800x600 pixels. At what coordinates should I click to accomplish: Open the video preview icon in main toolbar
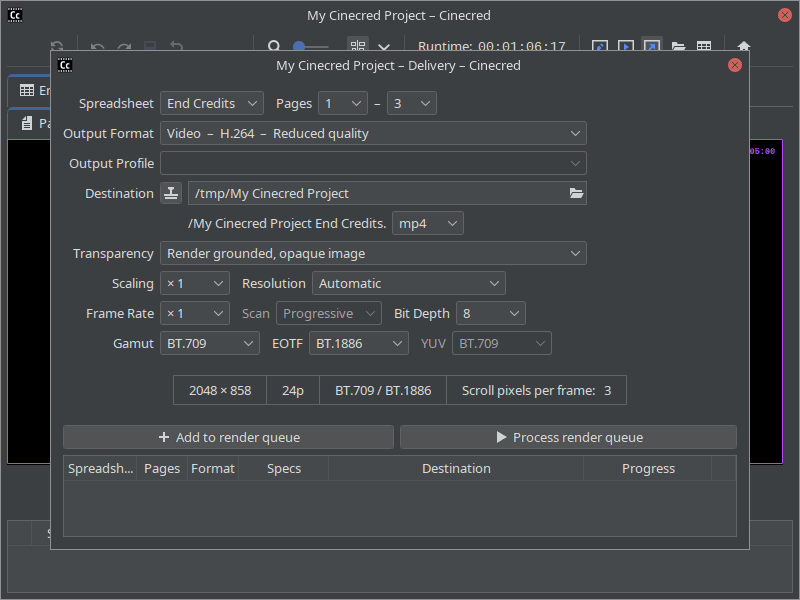pyautogui.click(x=626, y=46)
